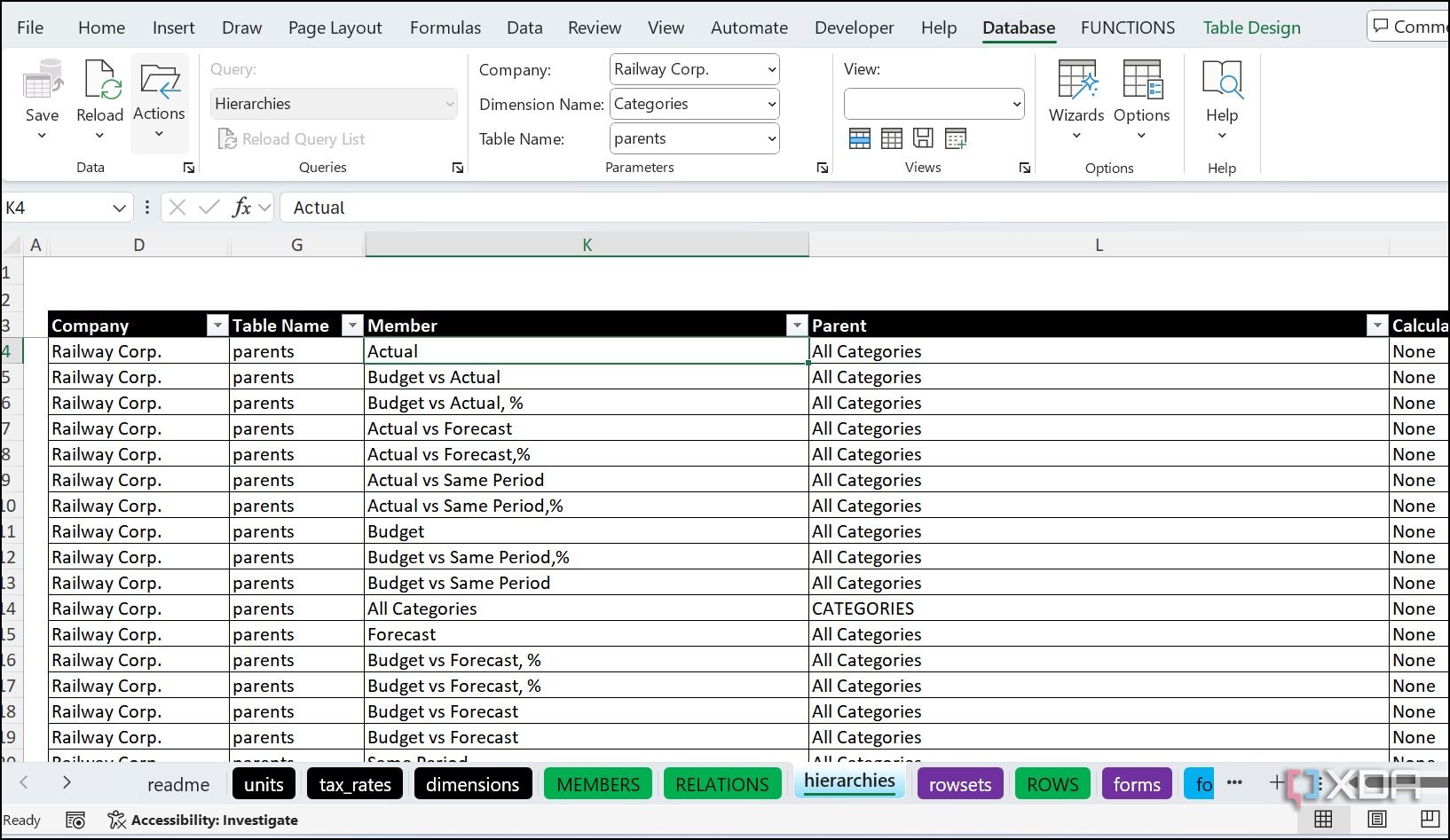Click the save view icon
This screenshot has height=840, width=1450.
tap(924, 138)
